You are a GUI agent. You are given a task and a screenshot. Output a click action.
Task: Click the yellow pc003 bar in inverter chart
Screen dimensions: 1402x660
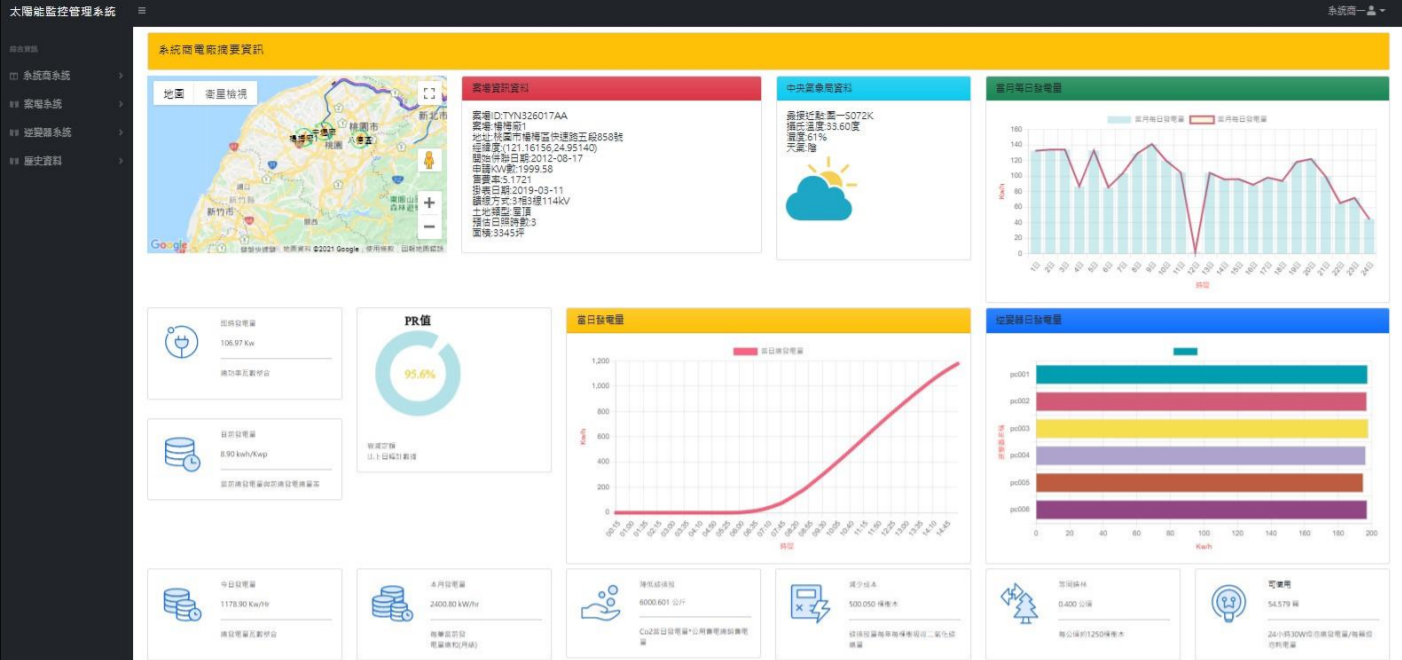pyautogui.click(x=1201, y=429)
